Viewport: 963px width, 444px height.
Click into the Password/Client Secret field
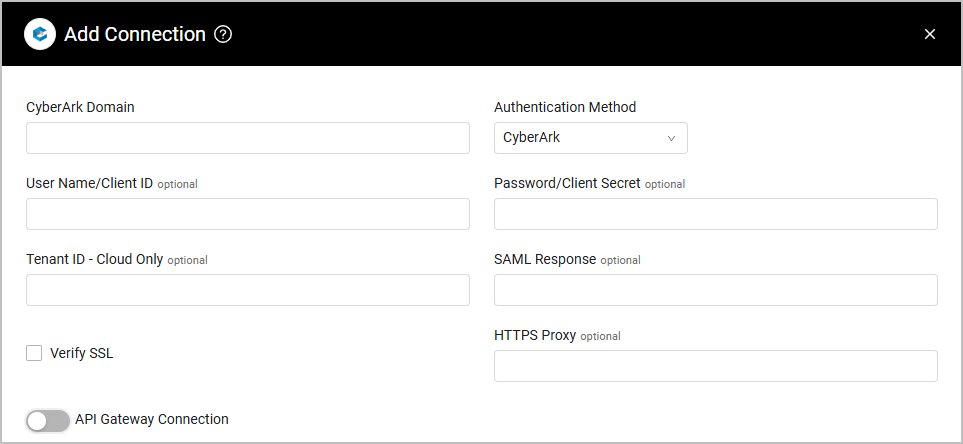[x=715, y=214]
